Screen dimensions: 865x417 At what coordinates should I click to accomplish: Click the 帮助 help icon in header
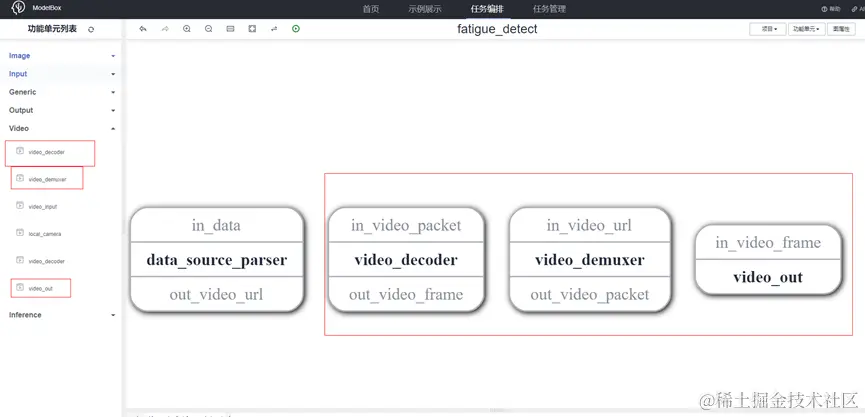(824, 9)
